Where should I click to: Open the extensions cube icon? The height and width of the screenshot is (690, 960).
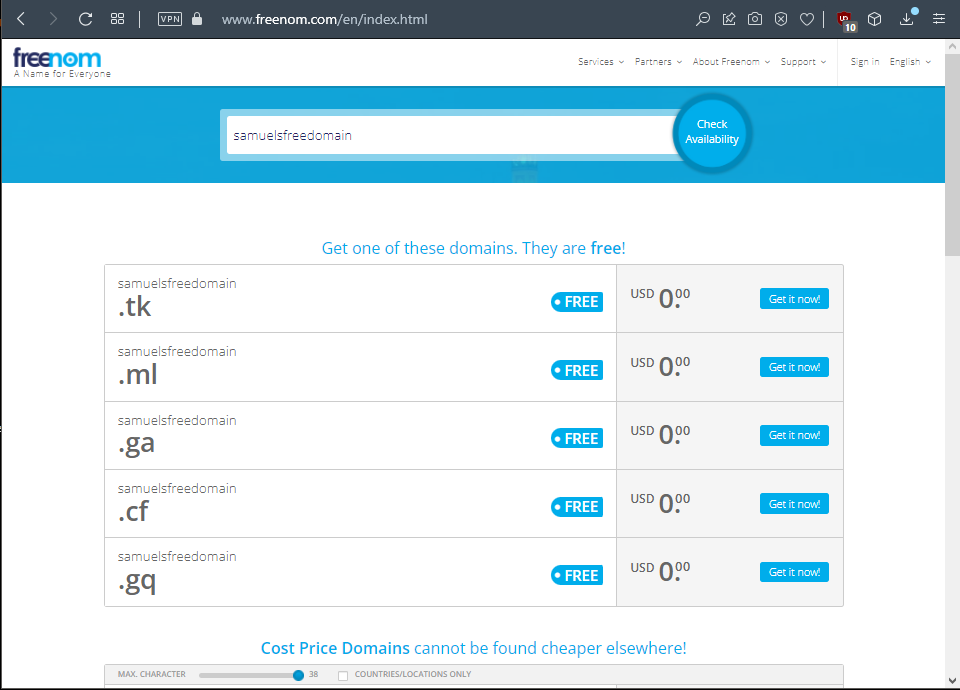(874, 19)
